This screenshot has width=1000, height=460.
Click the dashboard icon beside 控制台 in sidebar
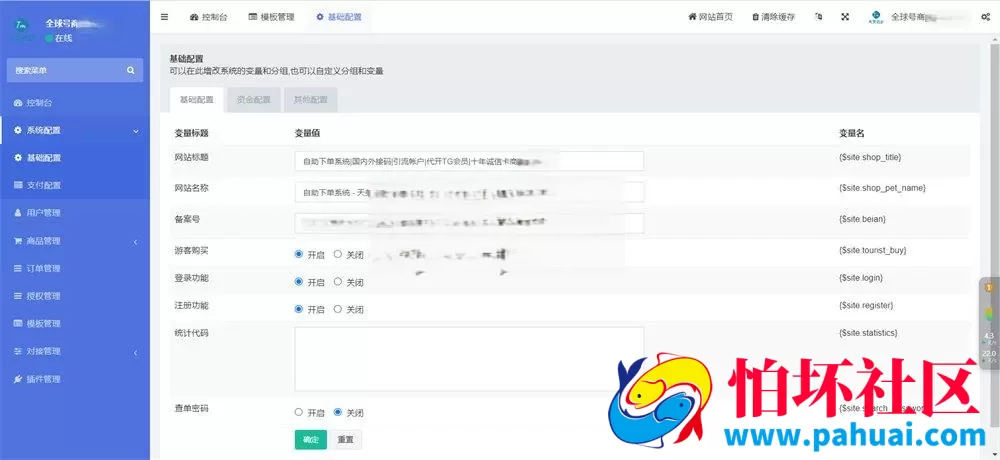click(x=18, y=103)
